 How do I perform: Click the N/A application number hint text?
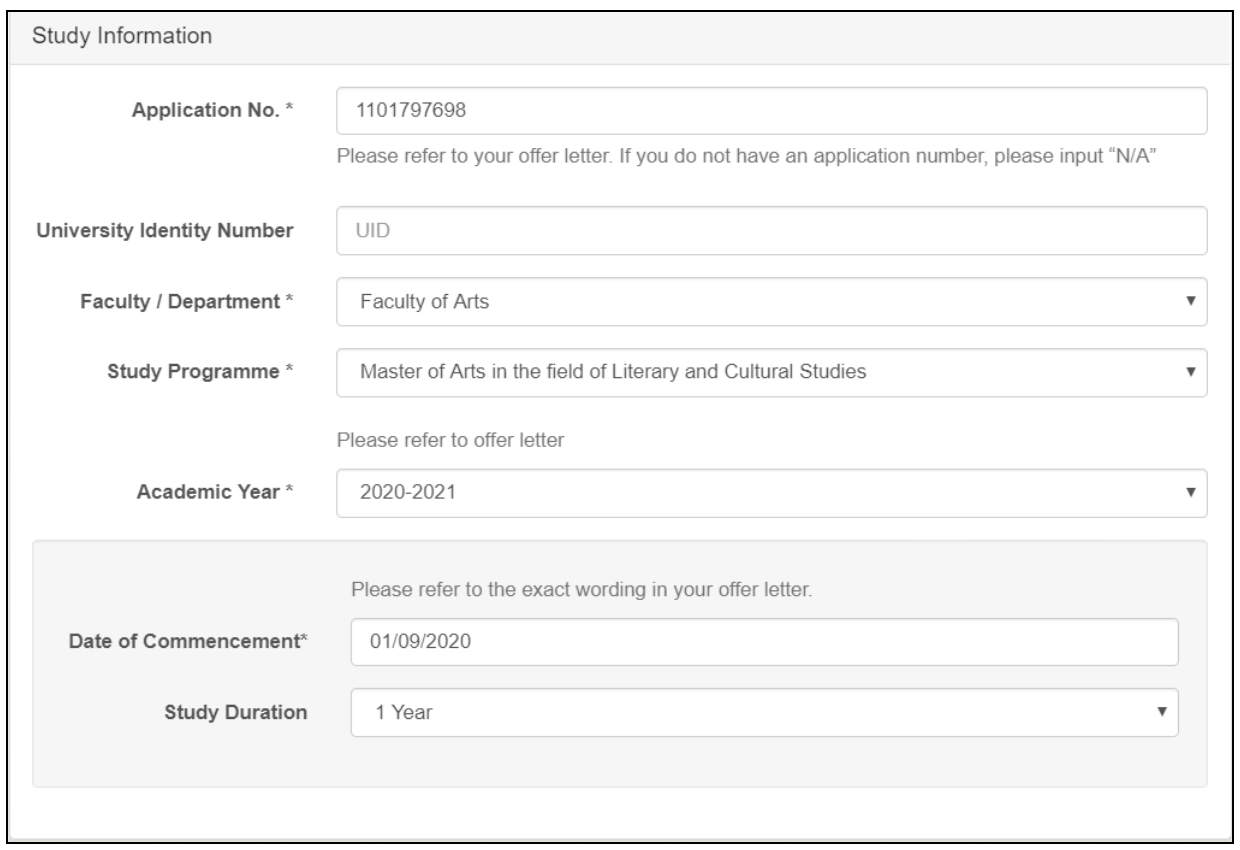coord(746,158)
